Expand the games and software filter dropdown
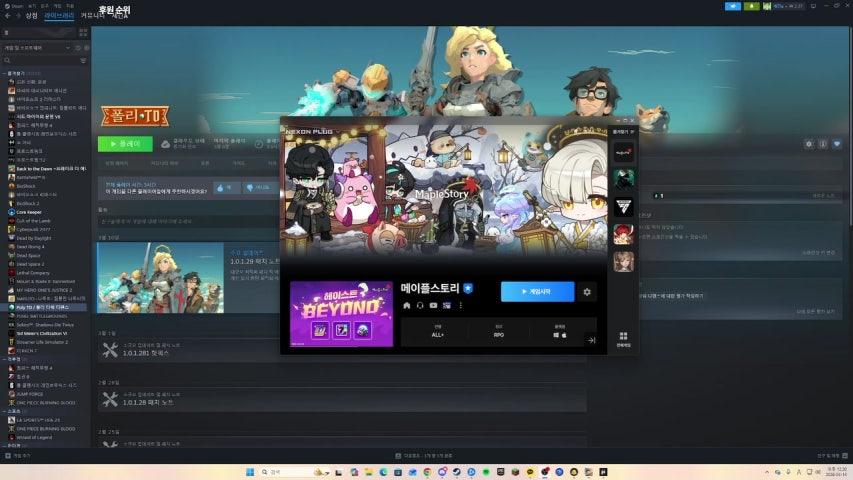 point(37,48)
